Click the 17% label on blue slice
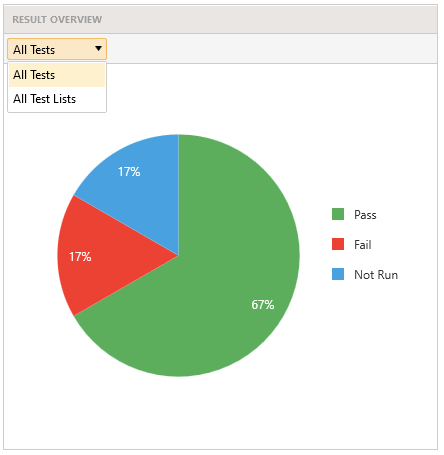Image resolution: width=444 pixels, height=455 pixels. [x=129, y=172]
